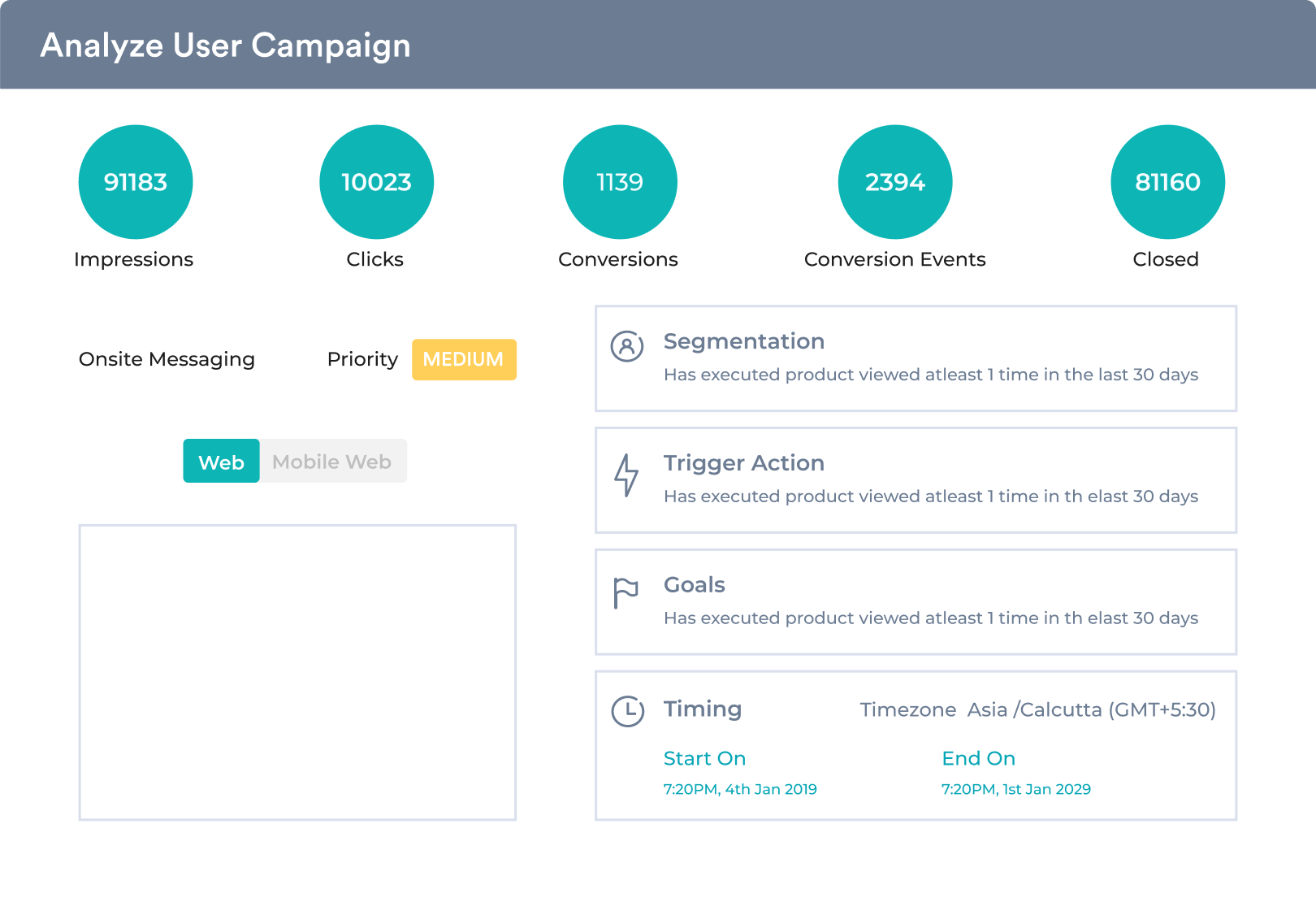This screenshot has width=1316, height=902.
Task: Click the date '7:20PM, 4th Jan 2019'
Action: pyautogui.click(x=740, y=789)
